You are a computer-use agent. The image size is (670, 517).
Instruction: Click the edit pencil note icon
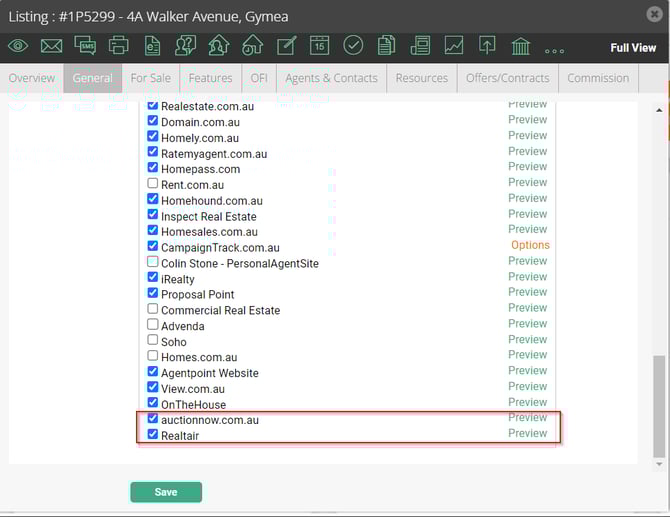coord(286,45)
